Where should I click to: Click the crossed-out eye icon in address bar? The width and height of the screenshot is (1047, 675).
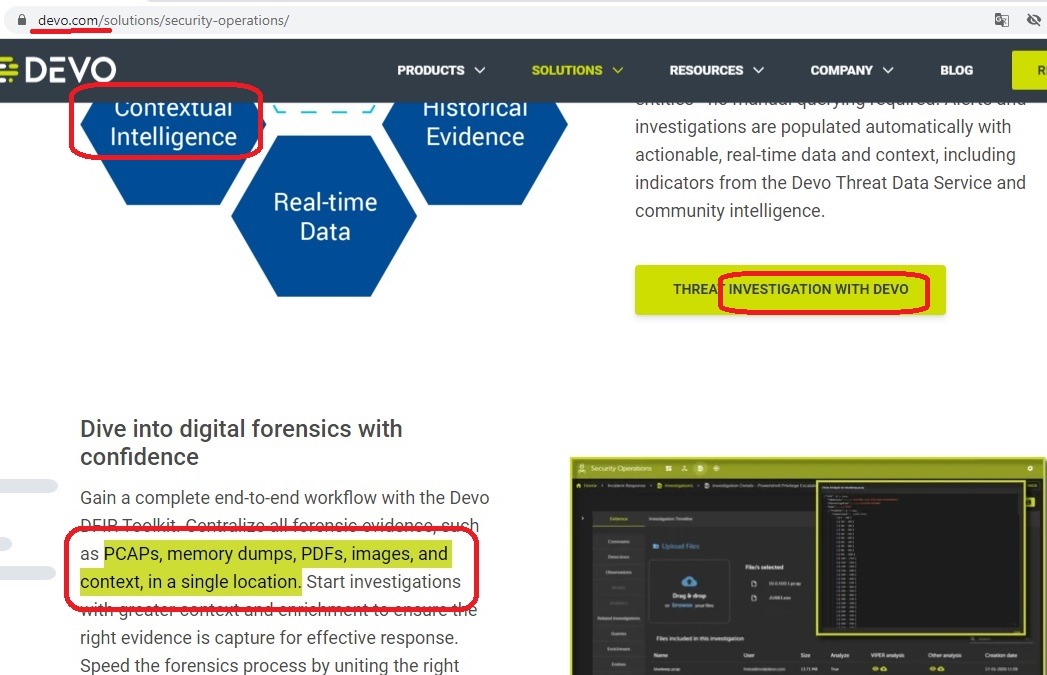[x=1034, y=20]
